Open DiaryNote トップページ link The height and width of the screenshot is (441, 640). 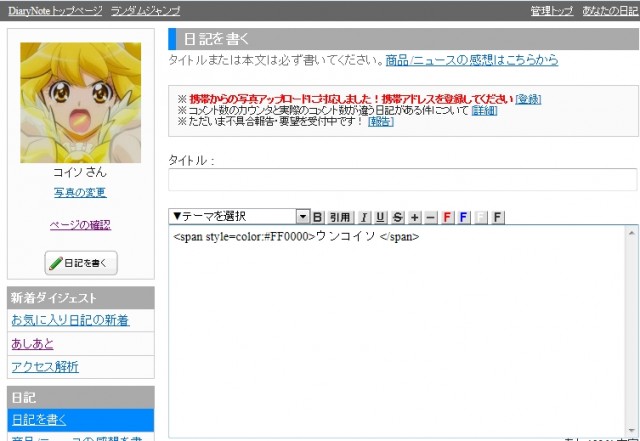click(x=55, y=11)
